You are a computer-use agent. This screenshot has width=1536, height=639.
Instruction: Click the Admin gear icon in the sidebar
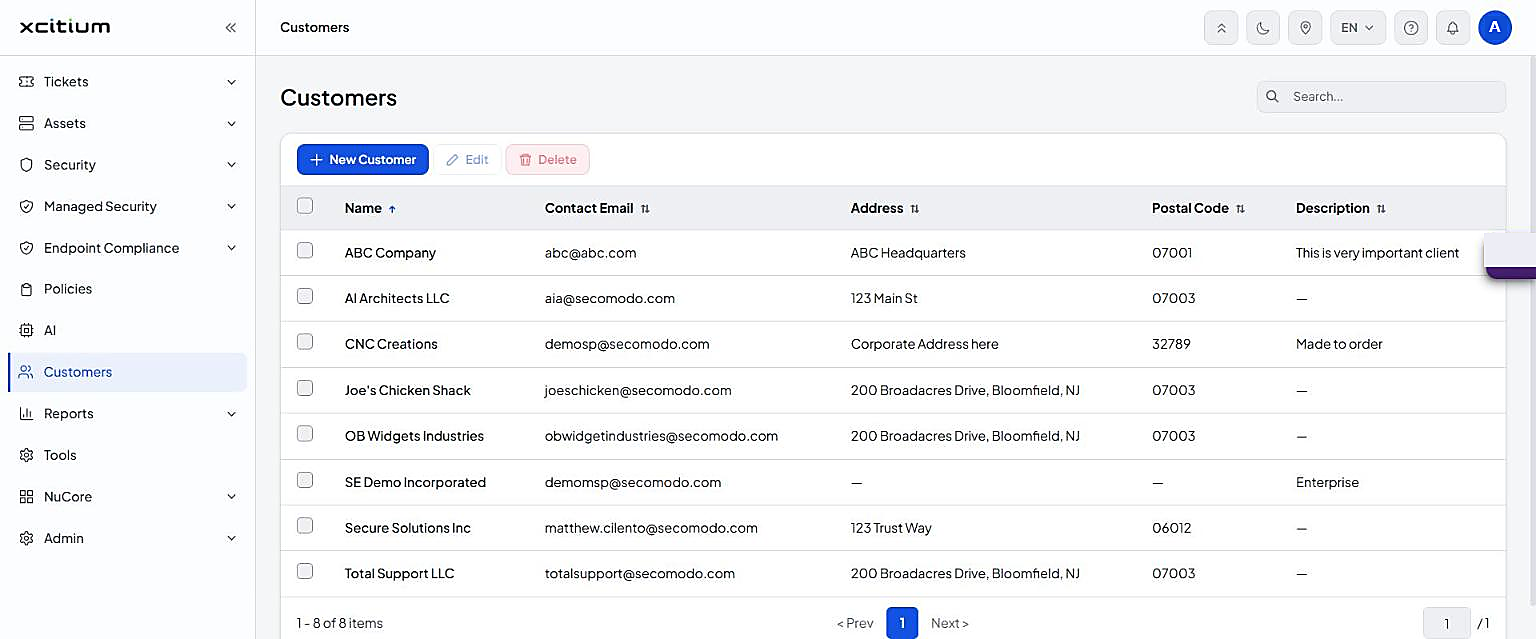point(27,538)
